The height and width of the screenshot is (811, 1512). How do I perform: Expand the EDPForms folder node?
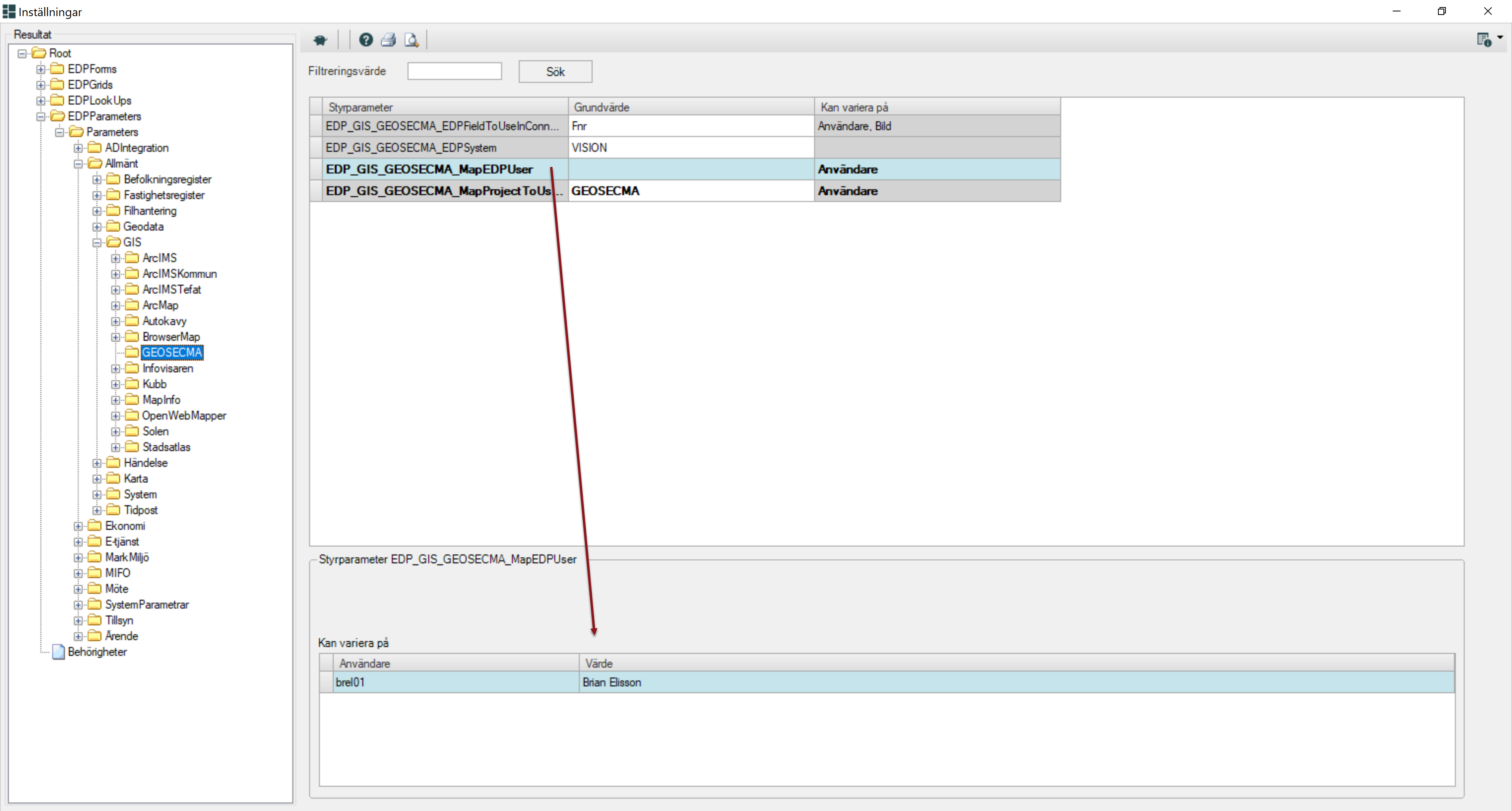41,69
